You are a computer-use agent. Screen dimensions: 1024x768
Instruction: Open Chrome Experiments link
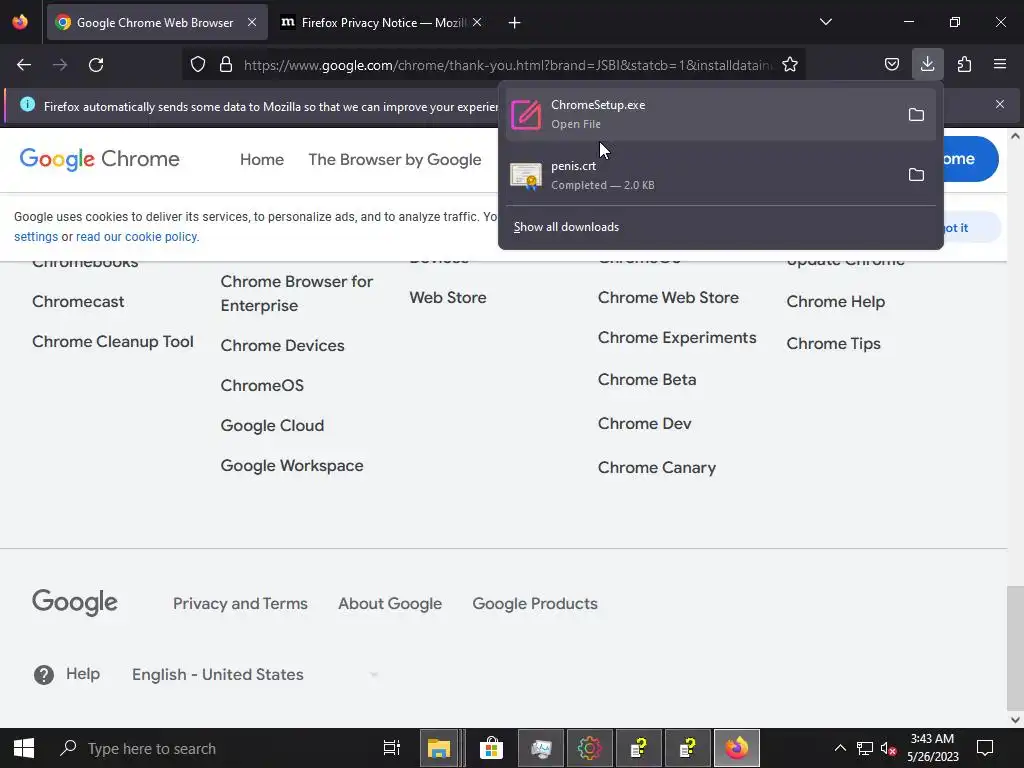point(677,338)
